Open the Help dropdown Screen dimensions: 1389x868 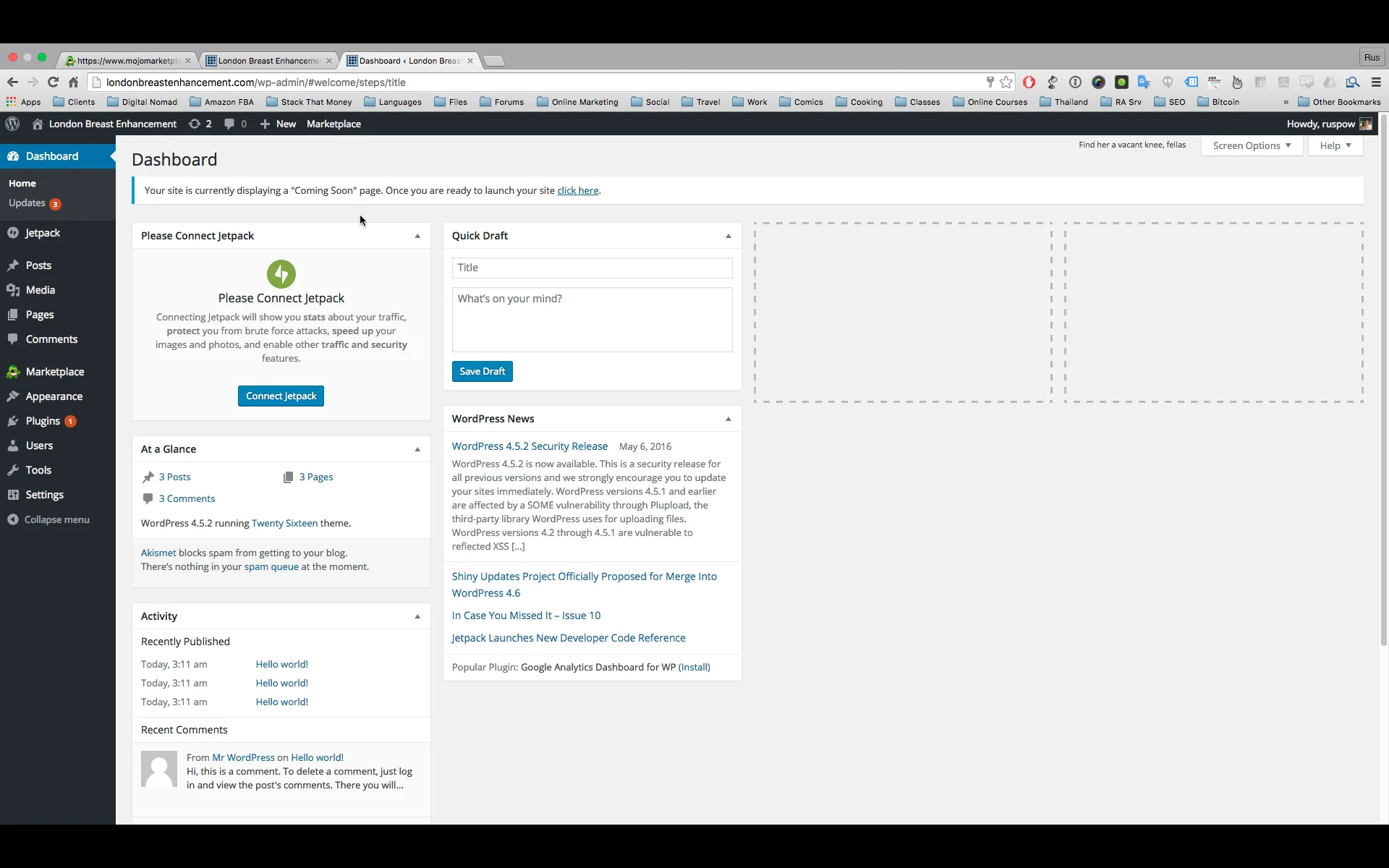click(1335, 145)
